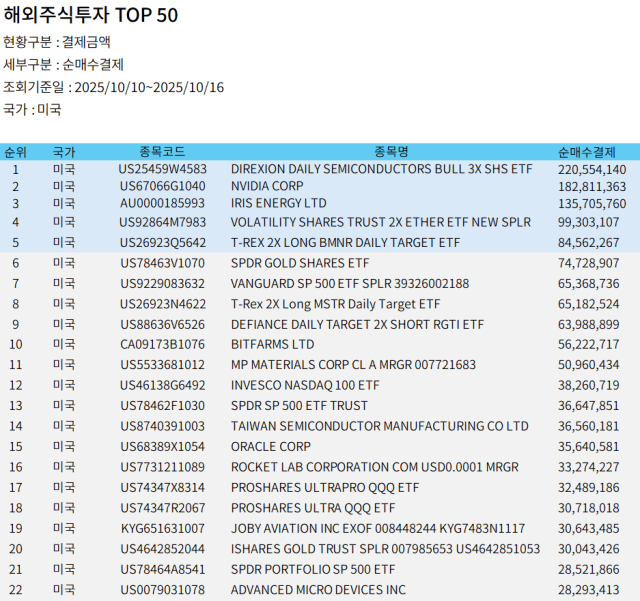This screenshot has width=640, height=601.
Task: Select the 종목코드 column header
Action: pyautogui.click(x=162, y=152)
